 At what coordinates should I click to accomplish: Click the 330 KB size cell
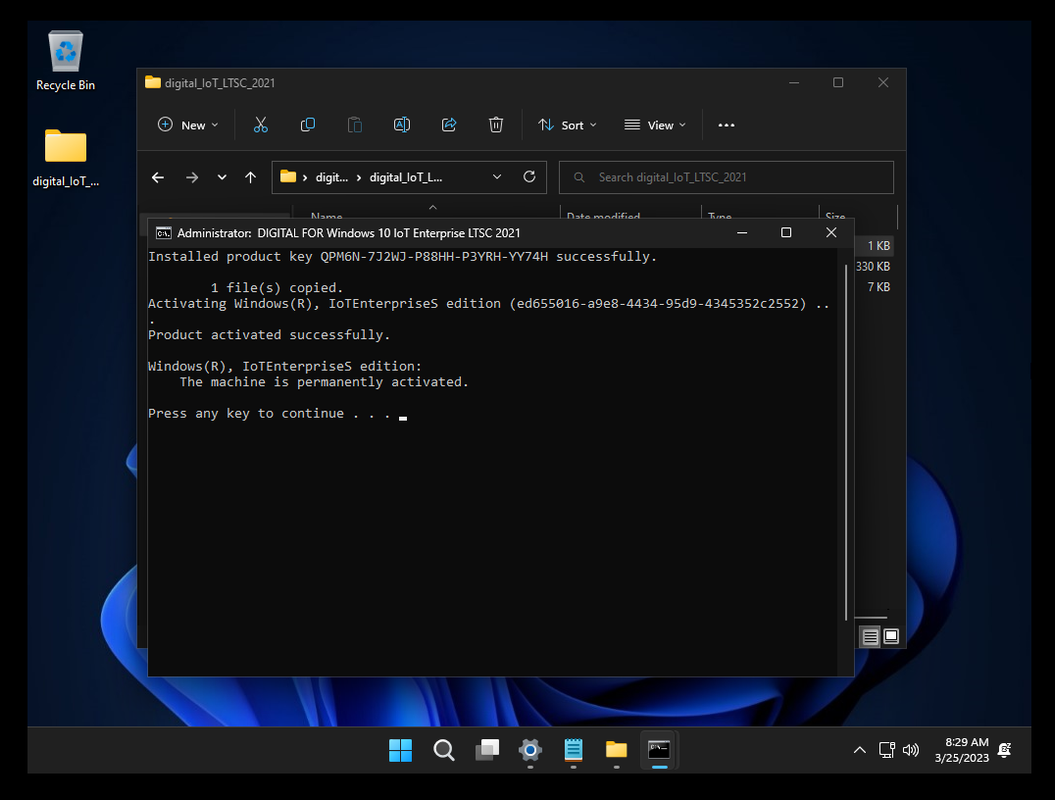(873, 266)
